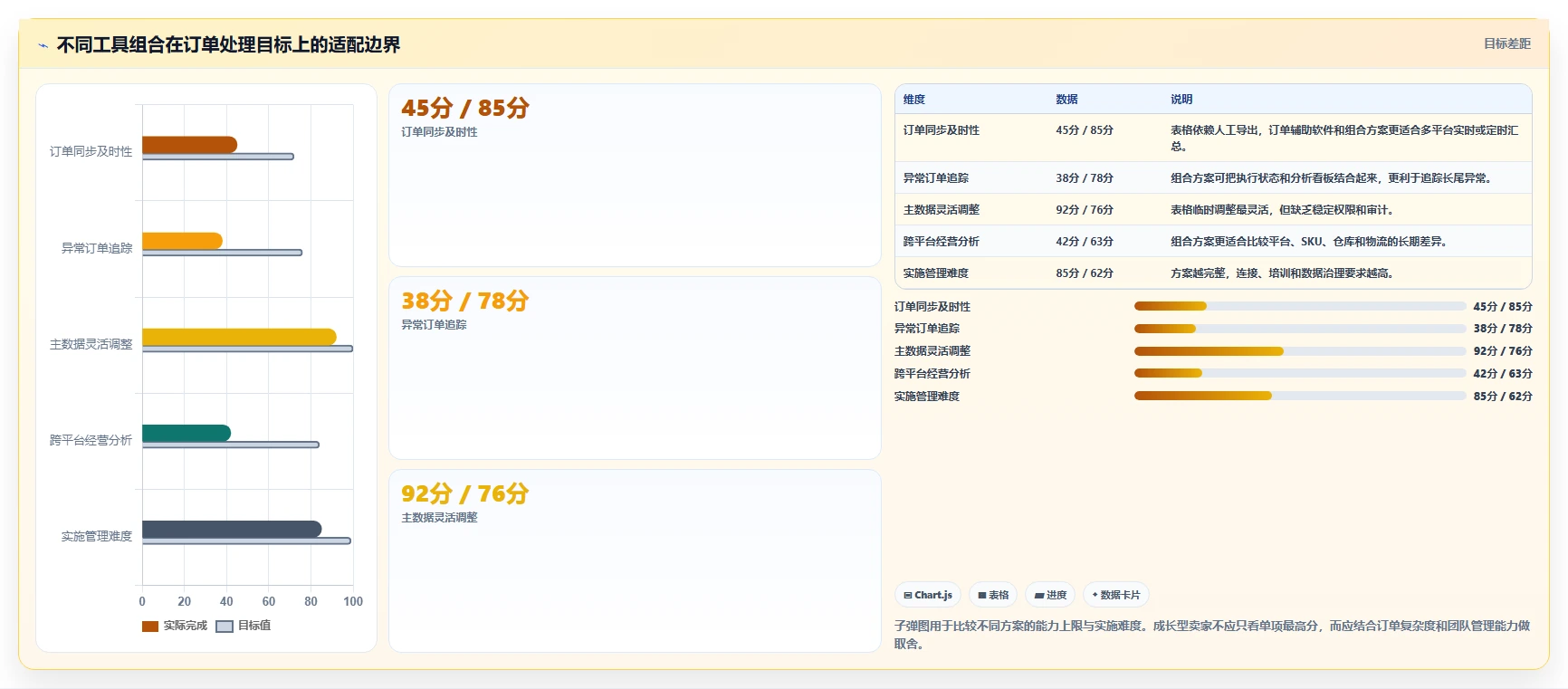Click x-axis tick label 100

(x=353, y=601)
